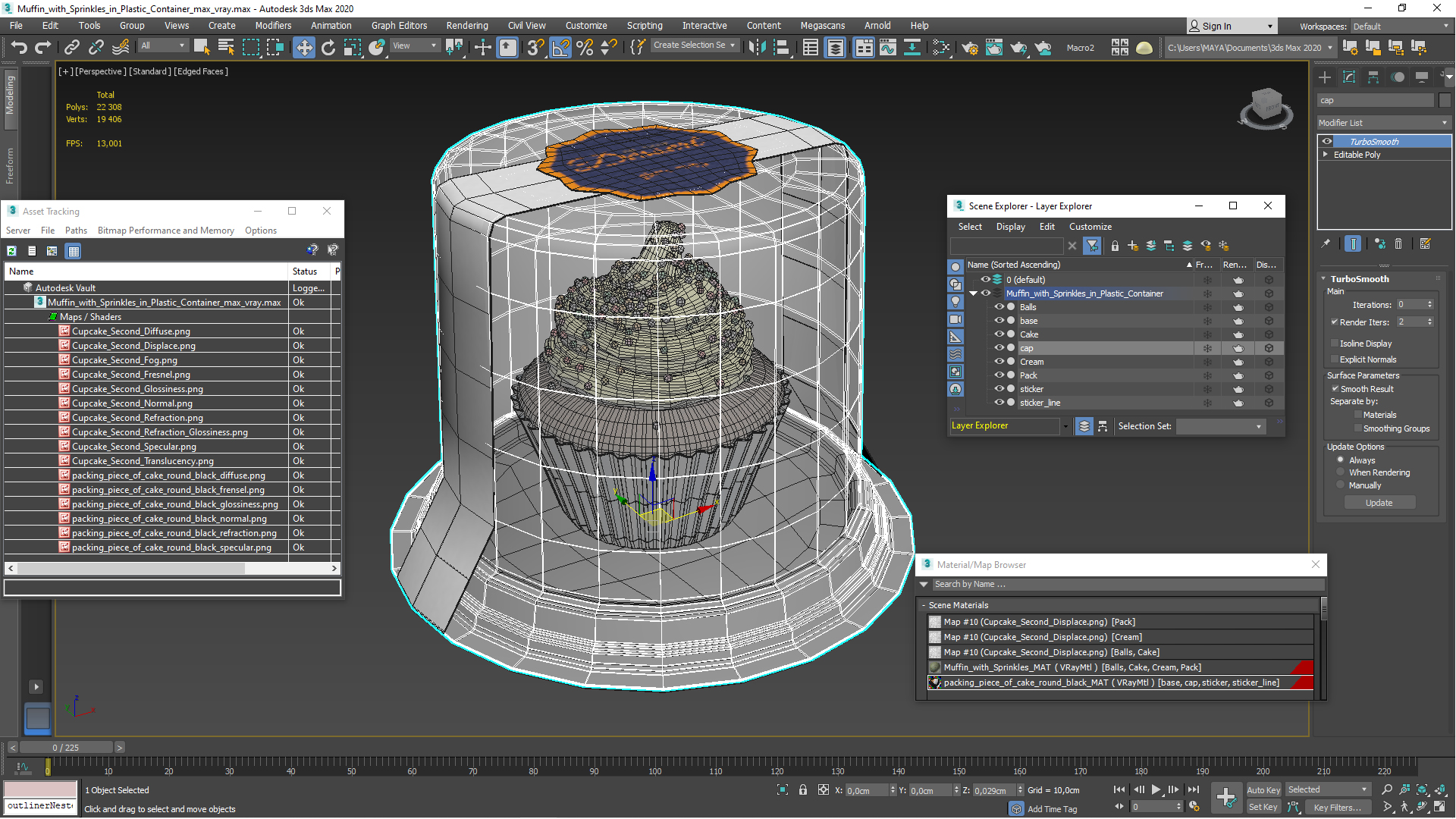This screenshot has width=1456, height=819.
Task: Click the Search by Name field
Action: click(1128, 584)
